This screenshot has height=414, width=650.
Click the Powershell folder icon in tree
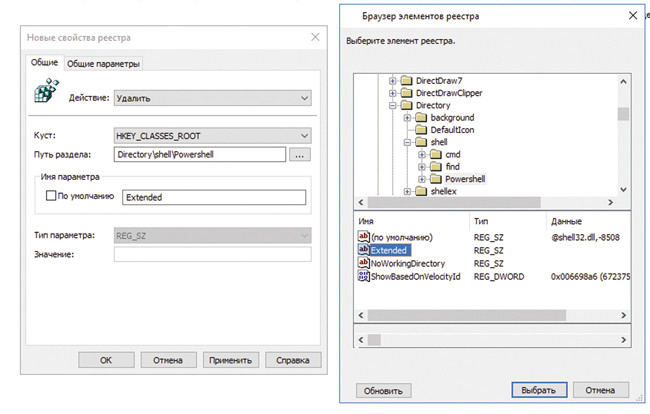click(437, 178)
